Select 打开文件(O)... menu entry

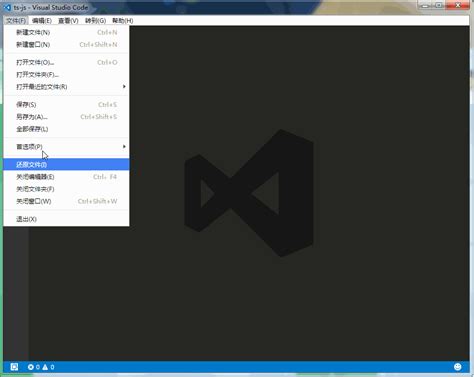point(66,62)
